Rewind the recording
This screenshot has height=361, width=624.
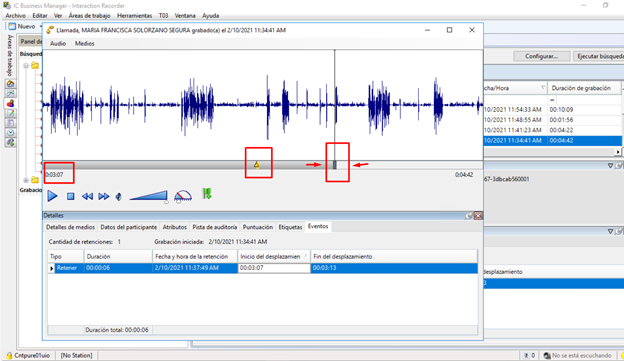click(87, 196)
